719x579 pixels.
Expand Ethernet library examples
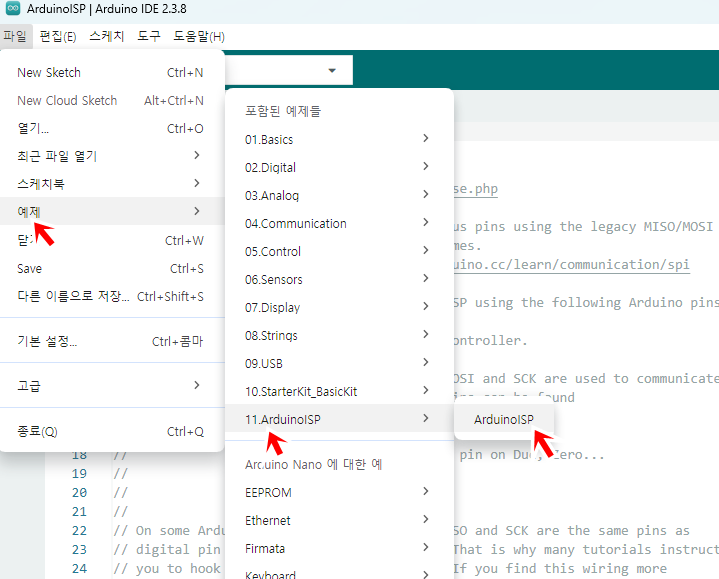pyautogui.click(x=339, y=520)
